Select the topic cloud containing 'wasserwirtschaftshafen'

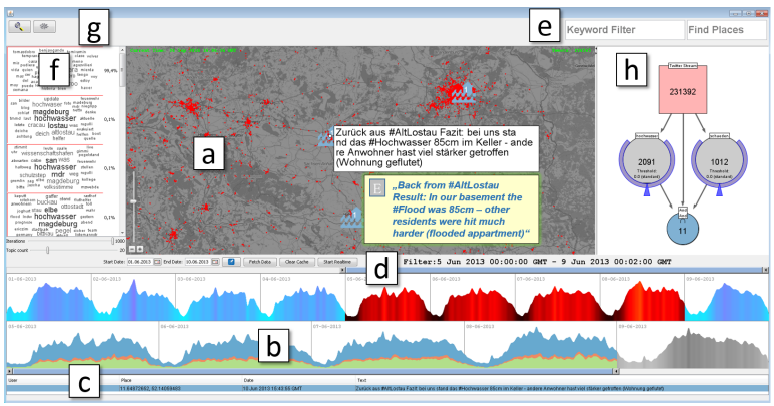click(55, 168)
